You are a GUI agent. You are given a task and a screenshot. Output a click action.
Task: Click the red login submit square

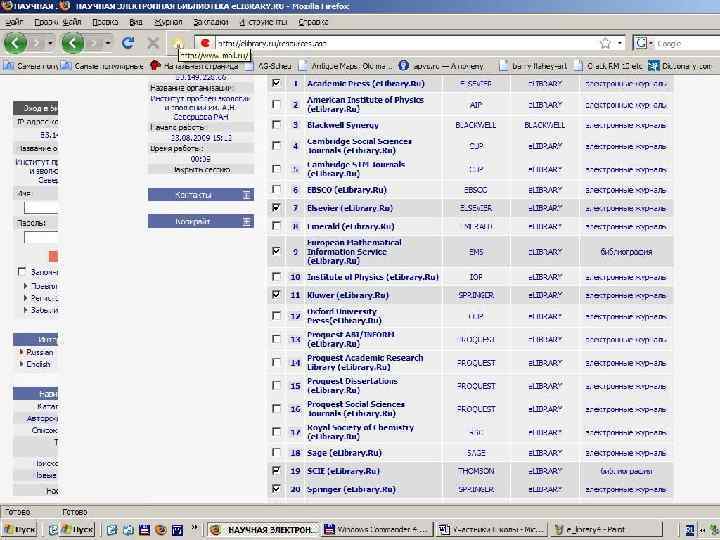(x=53, y=256)
